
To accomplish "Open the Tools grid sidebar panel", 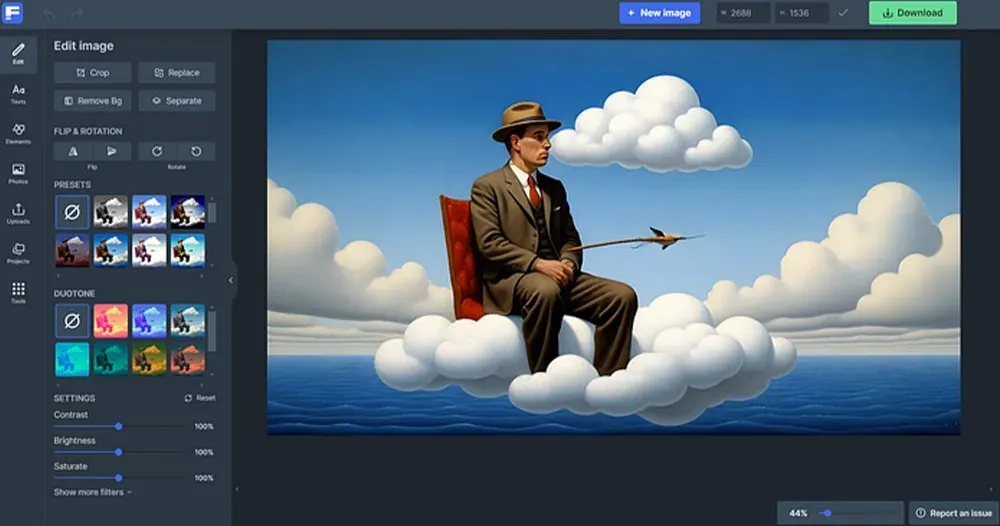I will (x=18, y=293).
